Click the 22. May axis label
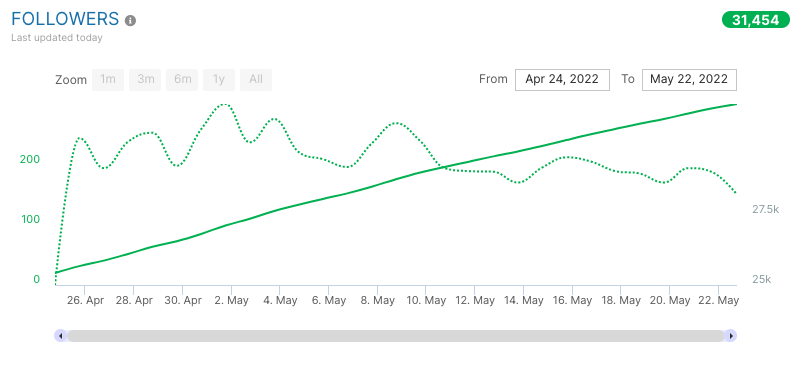 (719, 300)
